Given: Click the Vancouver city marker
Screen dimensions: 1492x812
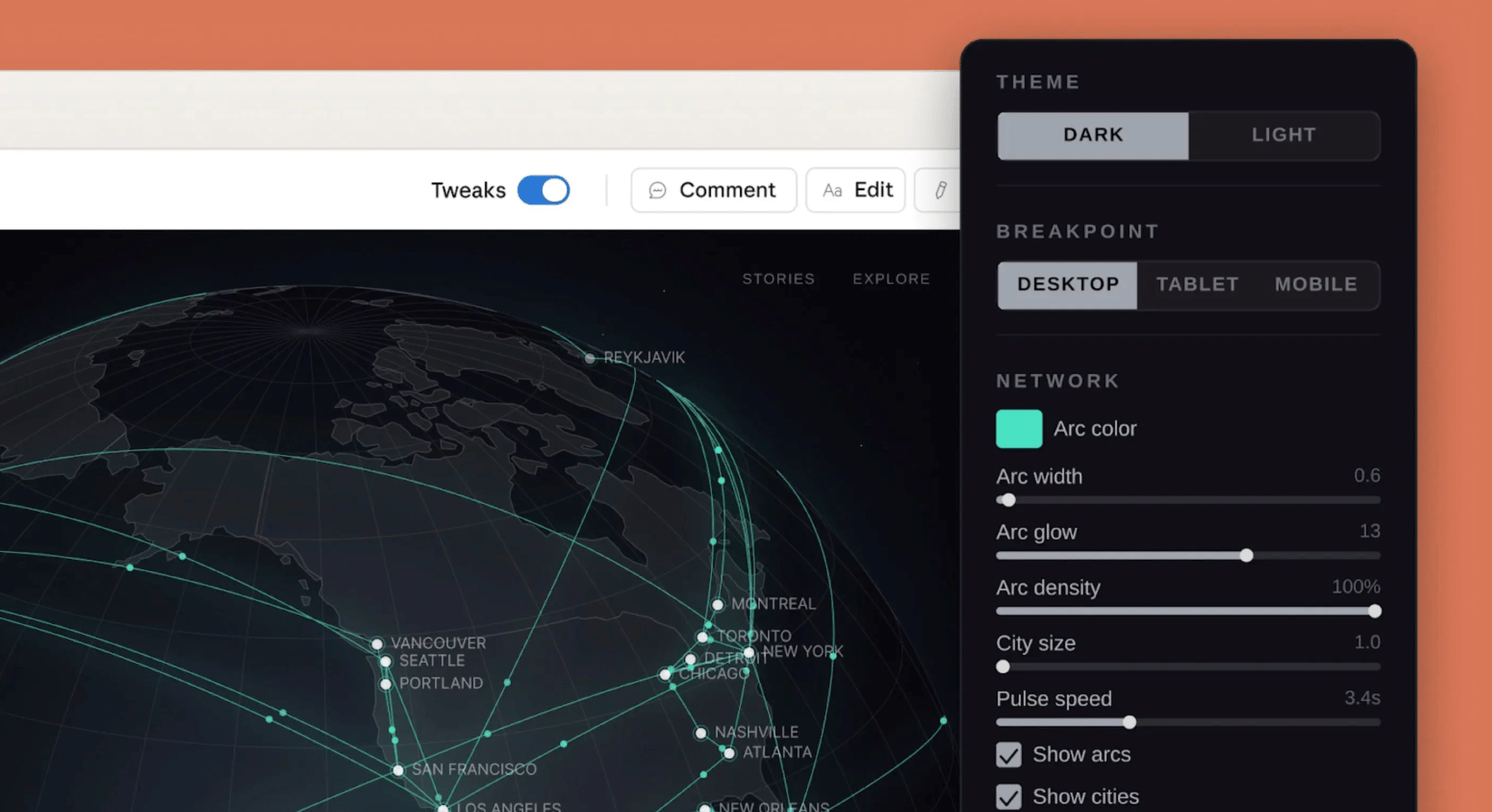Looking at the screenshot, I should pyautogui.click(x=377, y=644).
